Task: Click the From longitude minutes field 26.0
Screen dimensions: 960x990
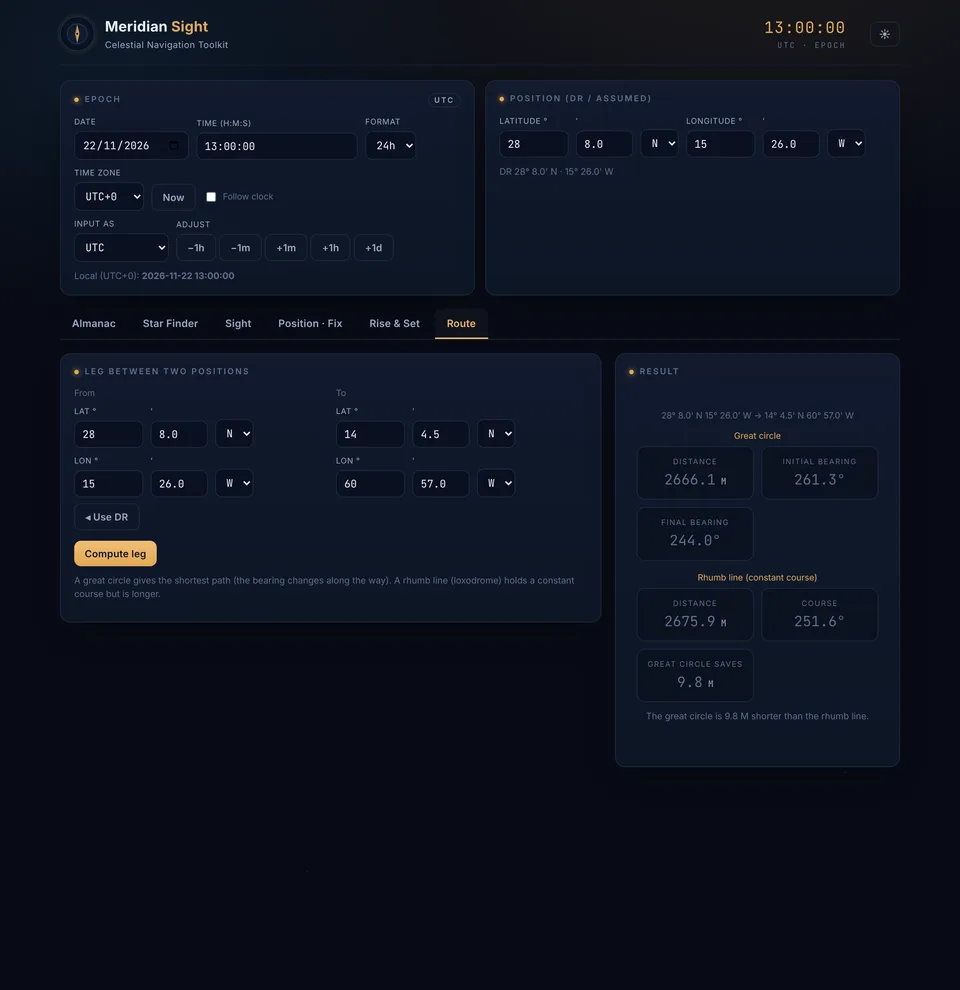Action: point(179,484)
